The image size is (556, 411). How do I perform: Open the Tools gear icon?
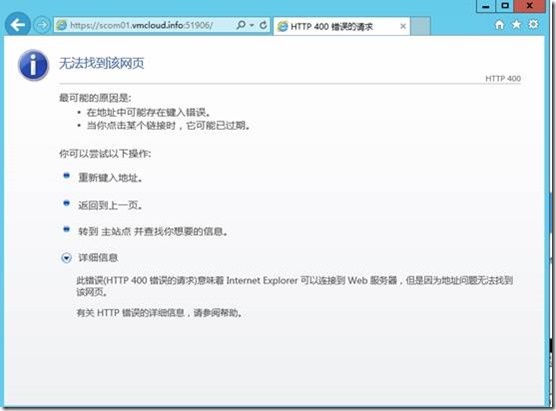(x=533, y=24)
